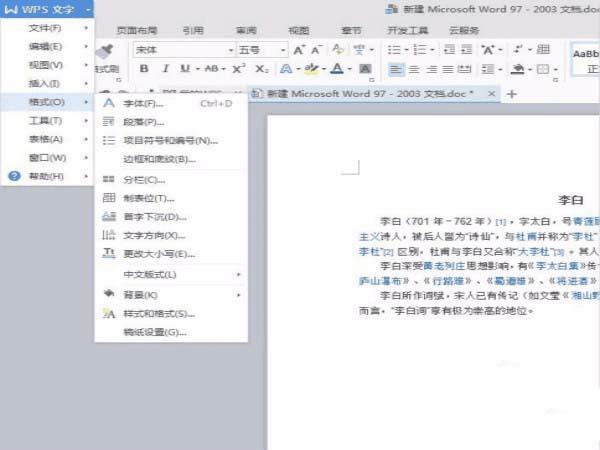Align text left
Image resolution: width=600 pixels, height=450 pixels.
click(396, 69)
